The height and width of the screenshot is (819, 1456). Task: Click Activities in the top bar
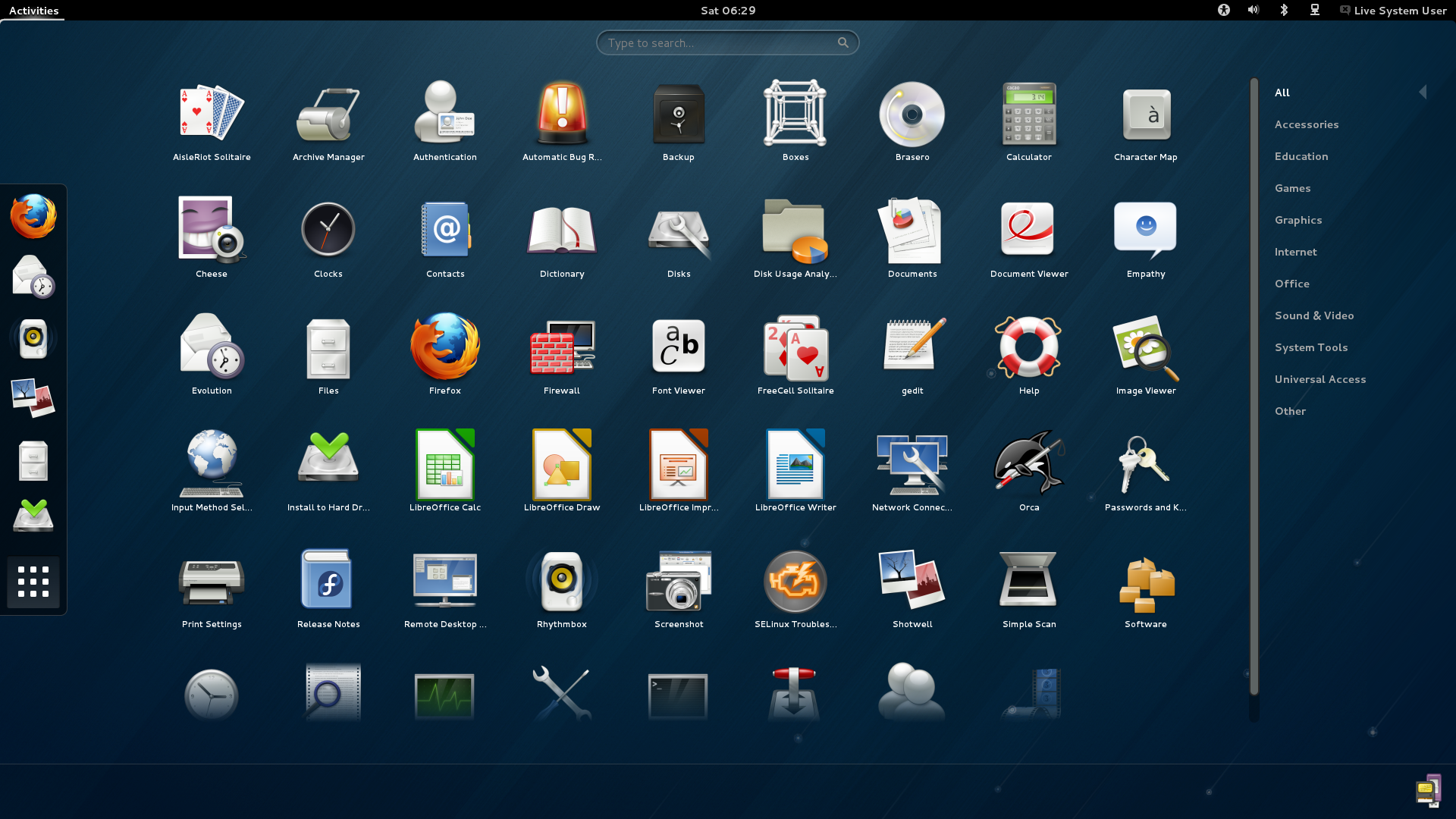[33, 10]
